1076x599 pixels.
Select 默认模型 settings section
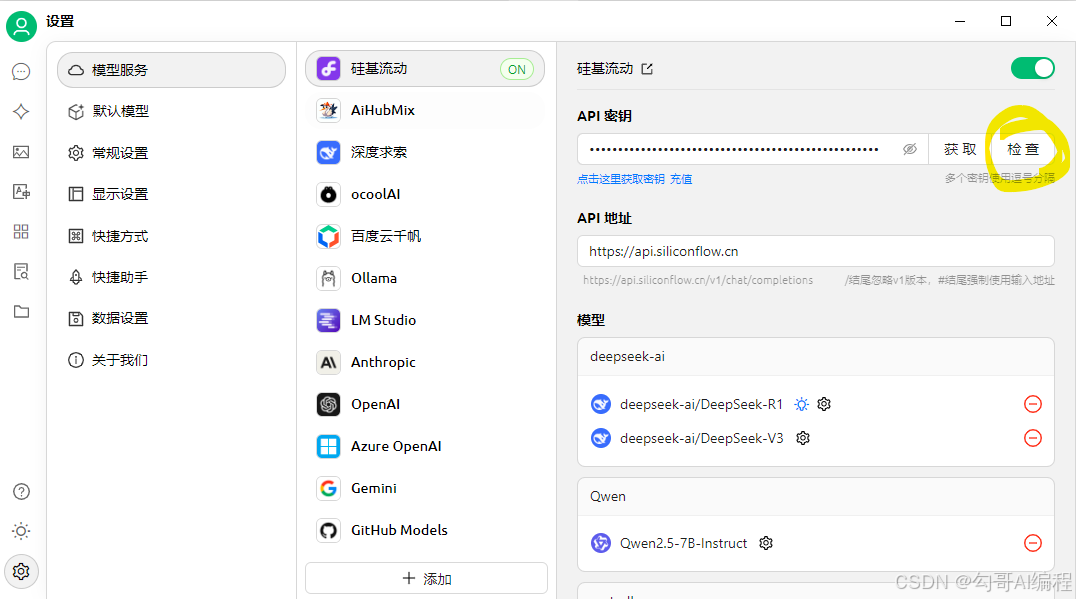click(x=172, y=111)
